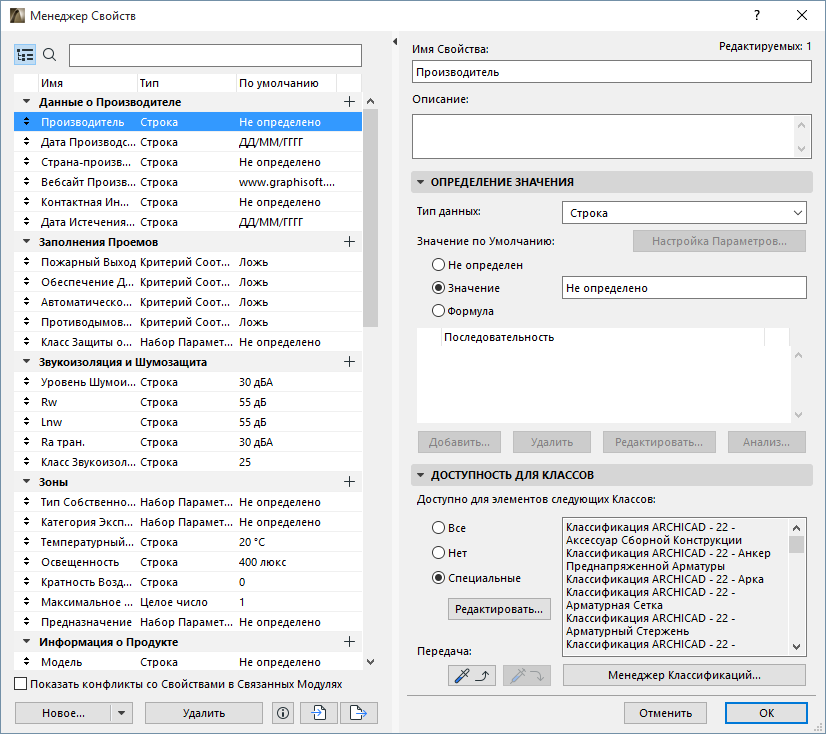Click the import properties icon
826x734 pixels.
click(319, 713)
